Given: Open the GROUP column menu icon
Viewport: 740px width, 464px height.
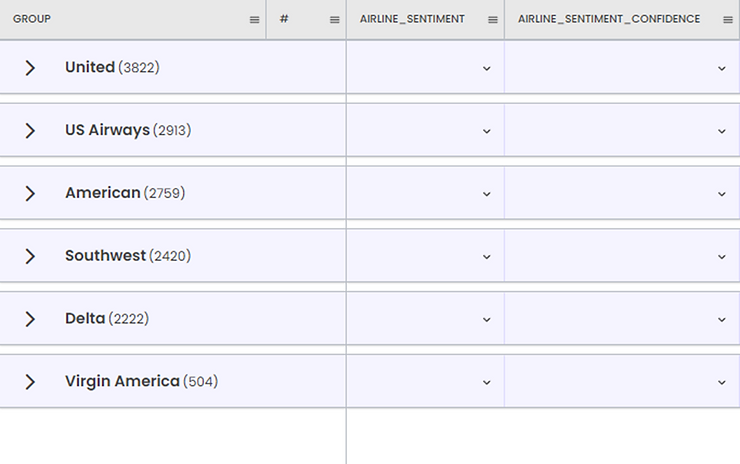Looking at the screenshot, I should 254,20.
